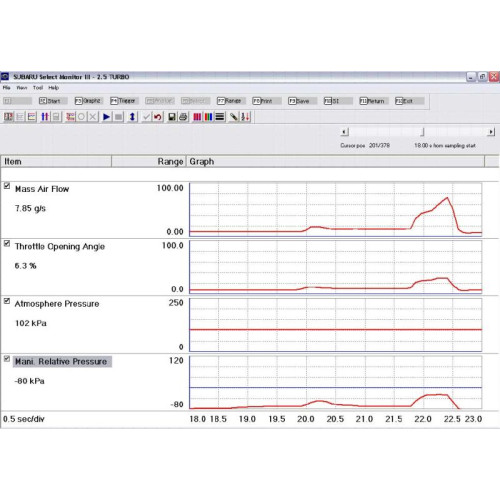This screenshot has height=500, width=500.
Task: Open the Help menu
Action: pos(54,88)
